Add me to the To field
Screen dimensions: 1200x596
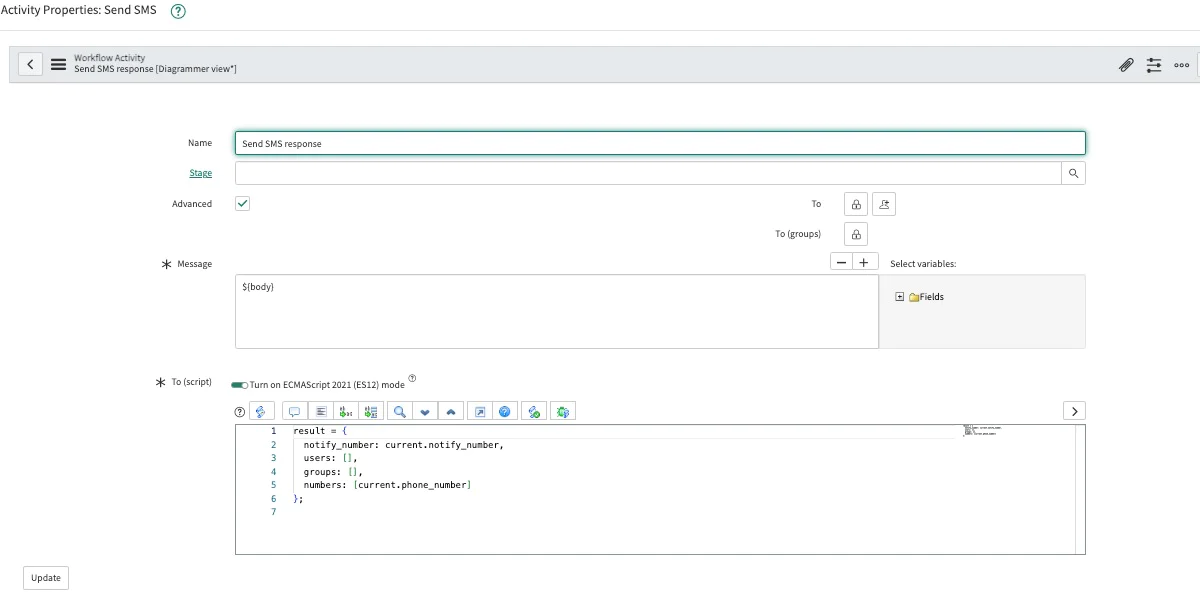click(x=884, y=204)
